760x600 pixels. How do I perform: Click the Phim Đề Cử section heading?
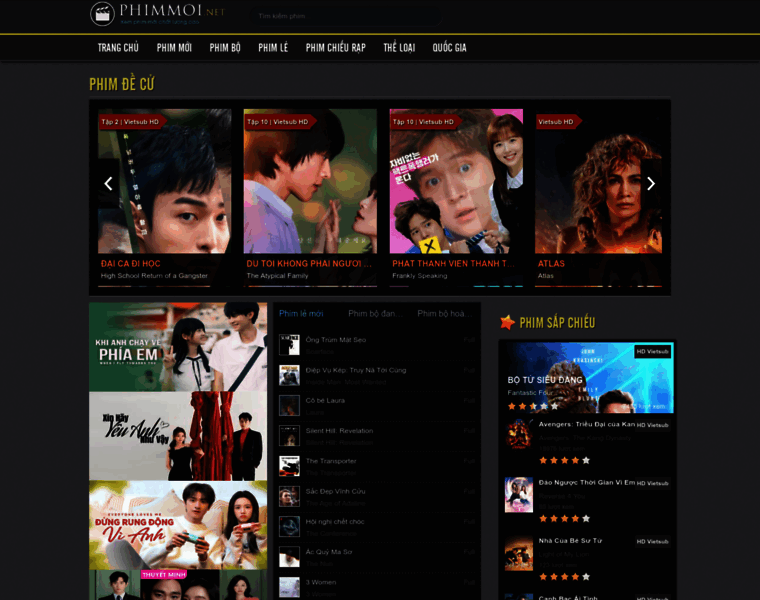point(122,84)
